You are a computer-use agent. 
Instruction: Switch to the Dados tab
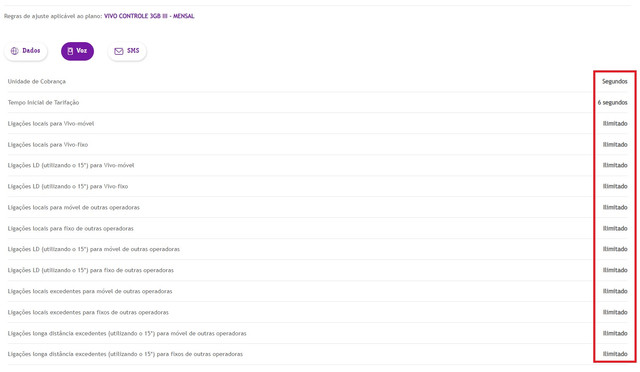pyautogui.click(x=26, y=51)
